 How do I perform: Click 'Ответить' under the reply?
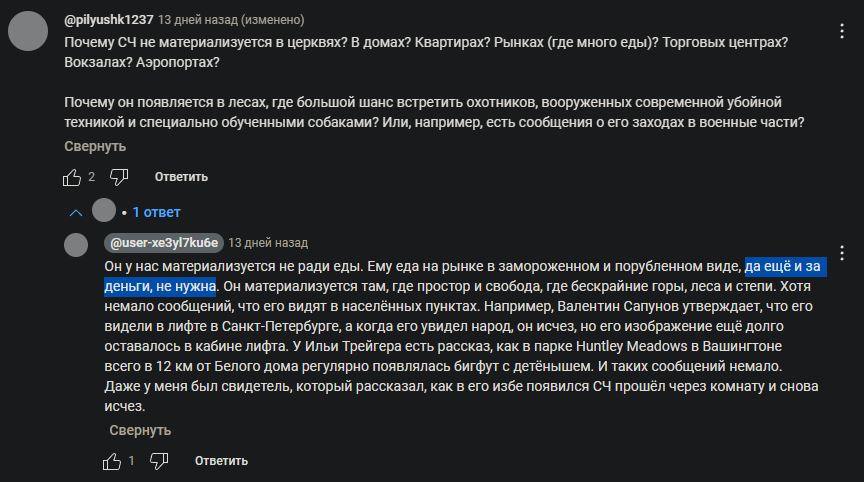click(x=222, y=461)
